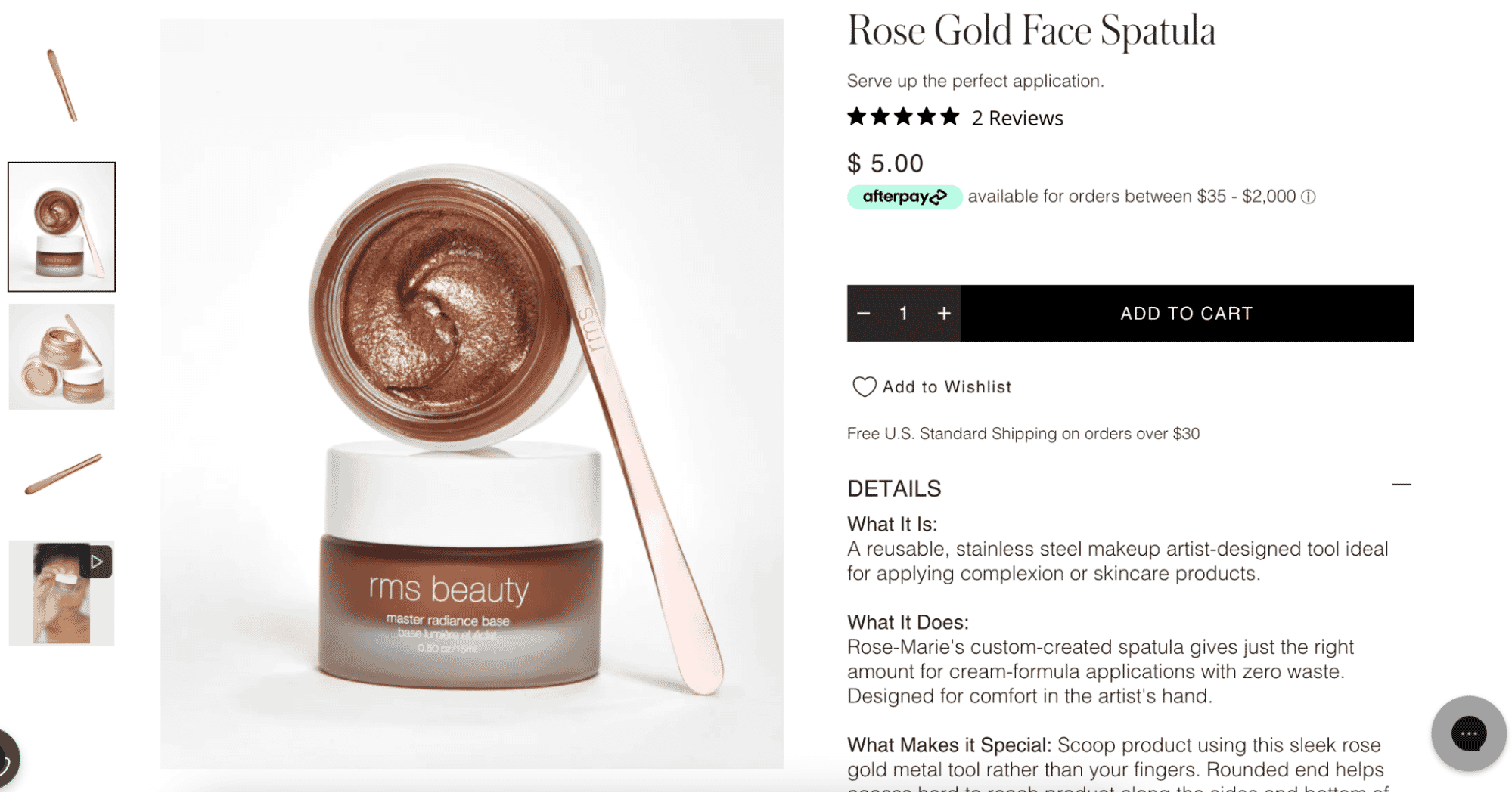Open the chat bubble widget
This screenshot has width=1512, height=793.
1468,733
